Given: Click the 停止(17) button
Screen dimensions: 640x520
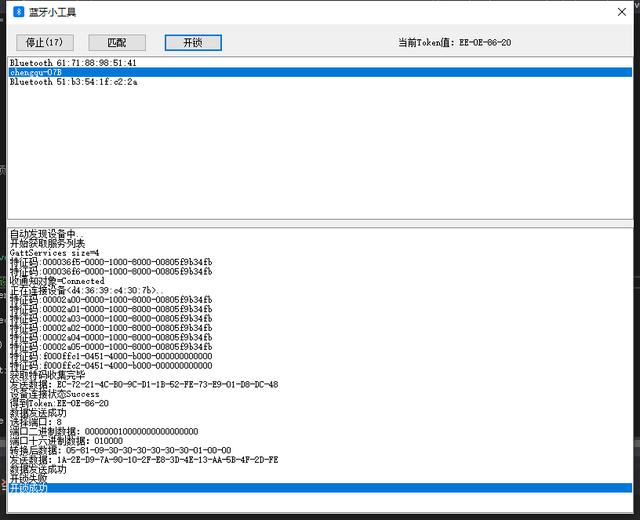Looking at the screenshot, I should pyautogui.click(x=45, y=42).
